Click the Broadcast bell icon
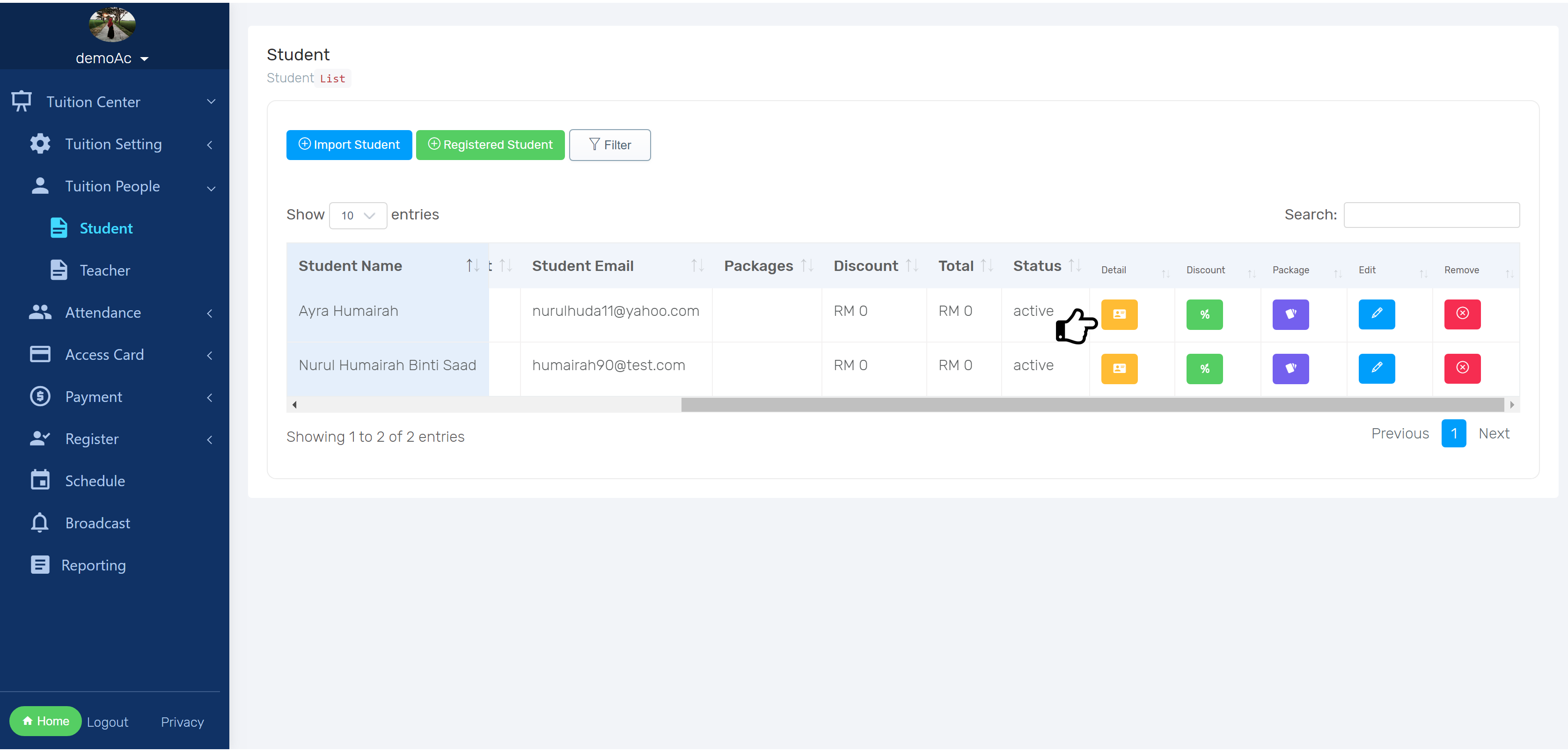The height and width of the screenshot is (752, 1568). pos(40,523)
